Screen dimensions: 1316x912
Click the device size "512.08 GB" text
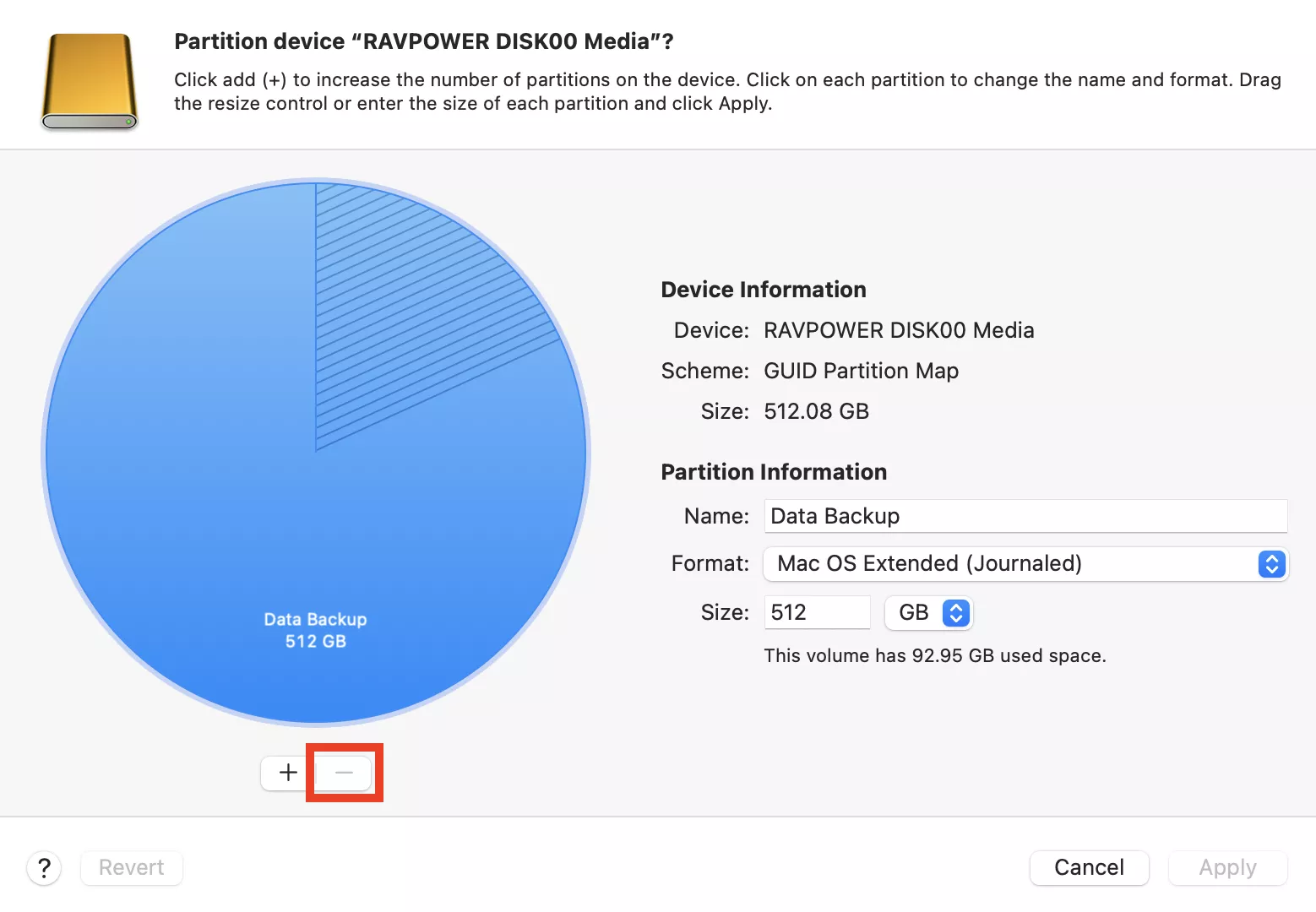point(816,411)
